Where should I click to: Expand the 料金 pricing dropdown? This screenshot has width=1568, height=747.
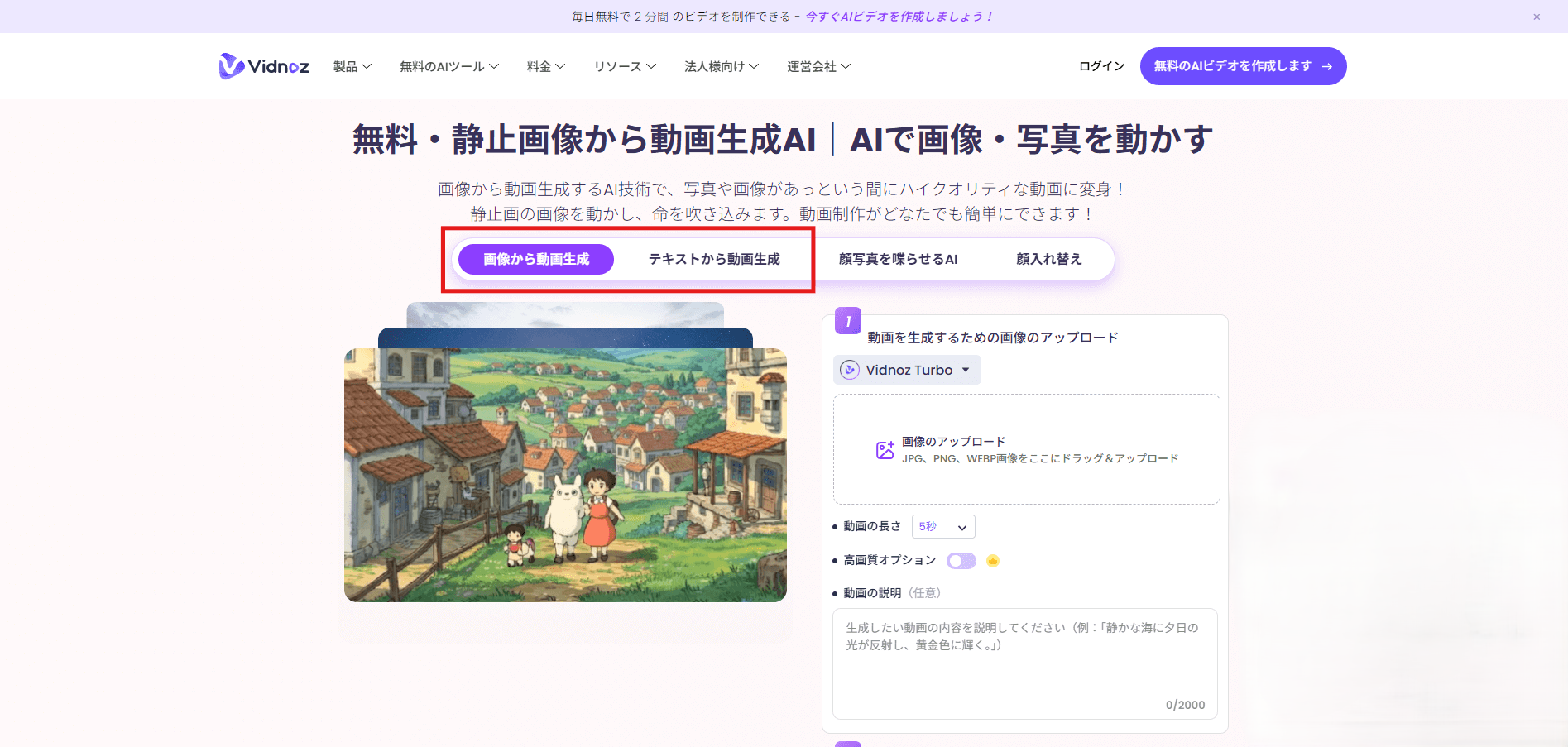pos(544,66)
